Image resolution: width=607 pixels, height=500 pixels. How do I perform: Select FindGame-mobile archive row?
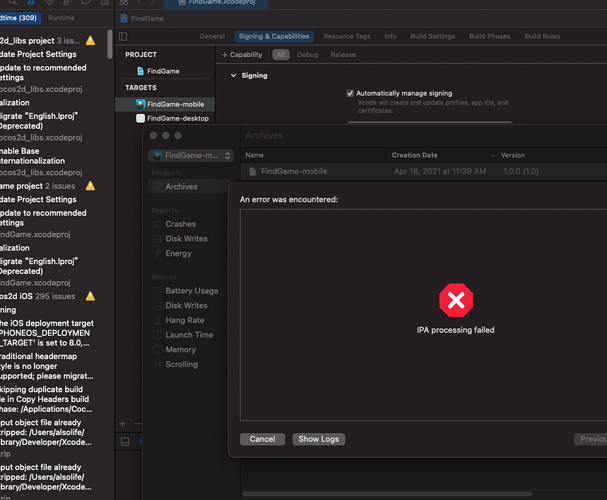click(424, 171)
